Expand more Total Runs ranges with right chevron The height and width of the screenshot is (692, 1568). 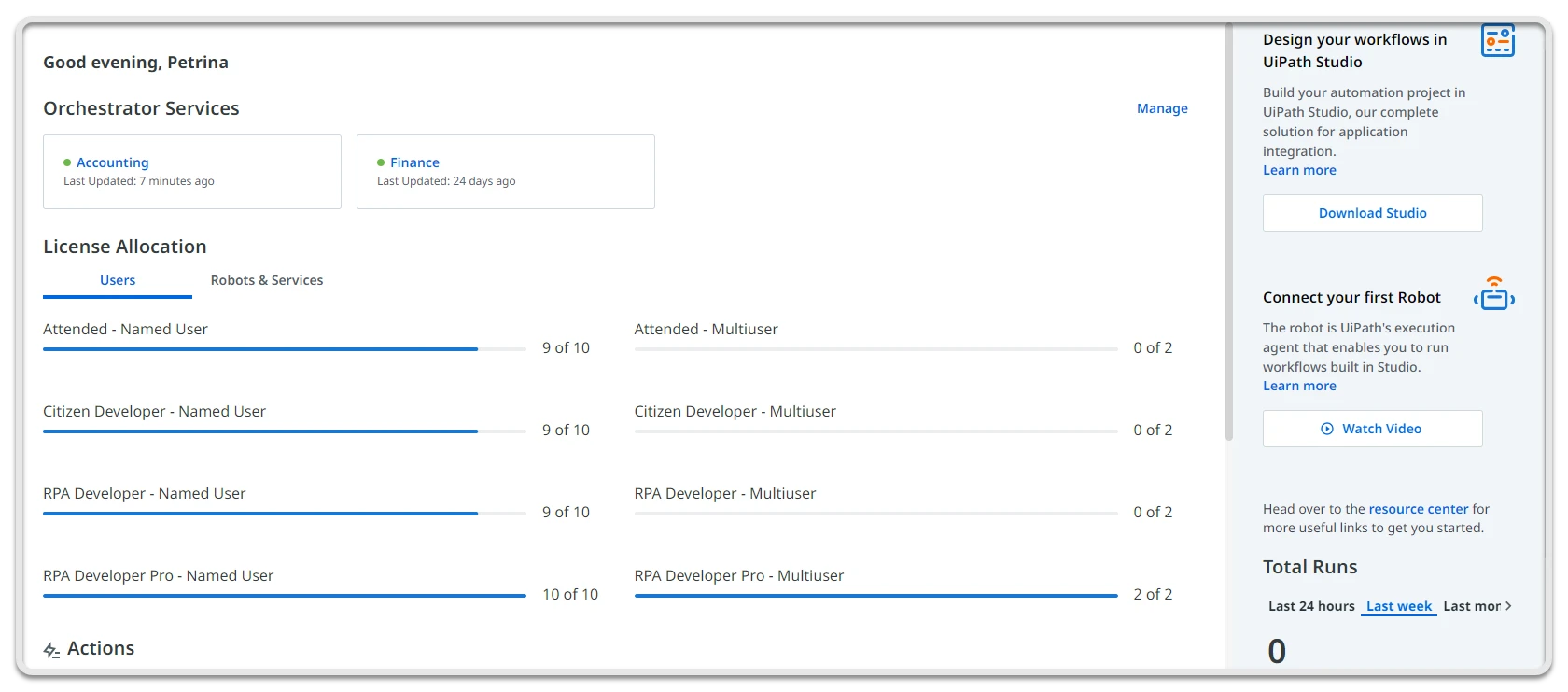pos(1508,606)
